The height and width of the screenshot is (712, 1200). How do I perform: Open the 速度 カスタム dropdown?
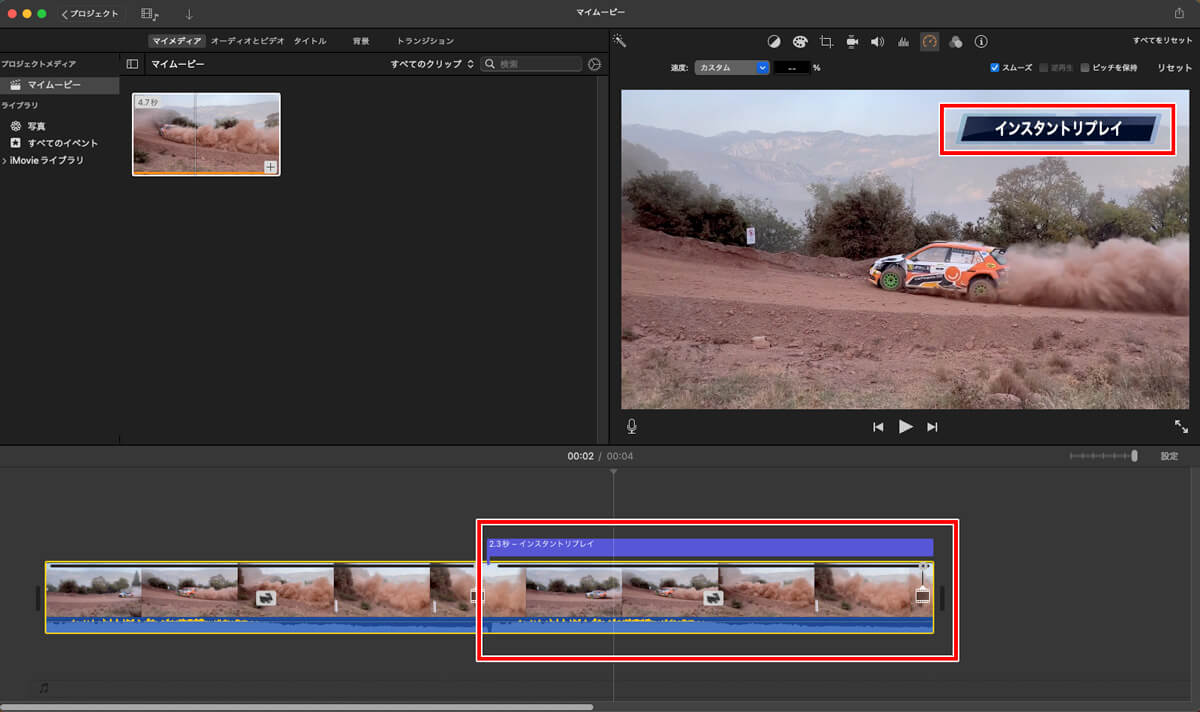tap(732, 68)
